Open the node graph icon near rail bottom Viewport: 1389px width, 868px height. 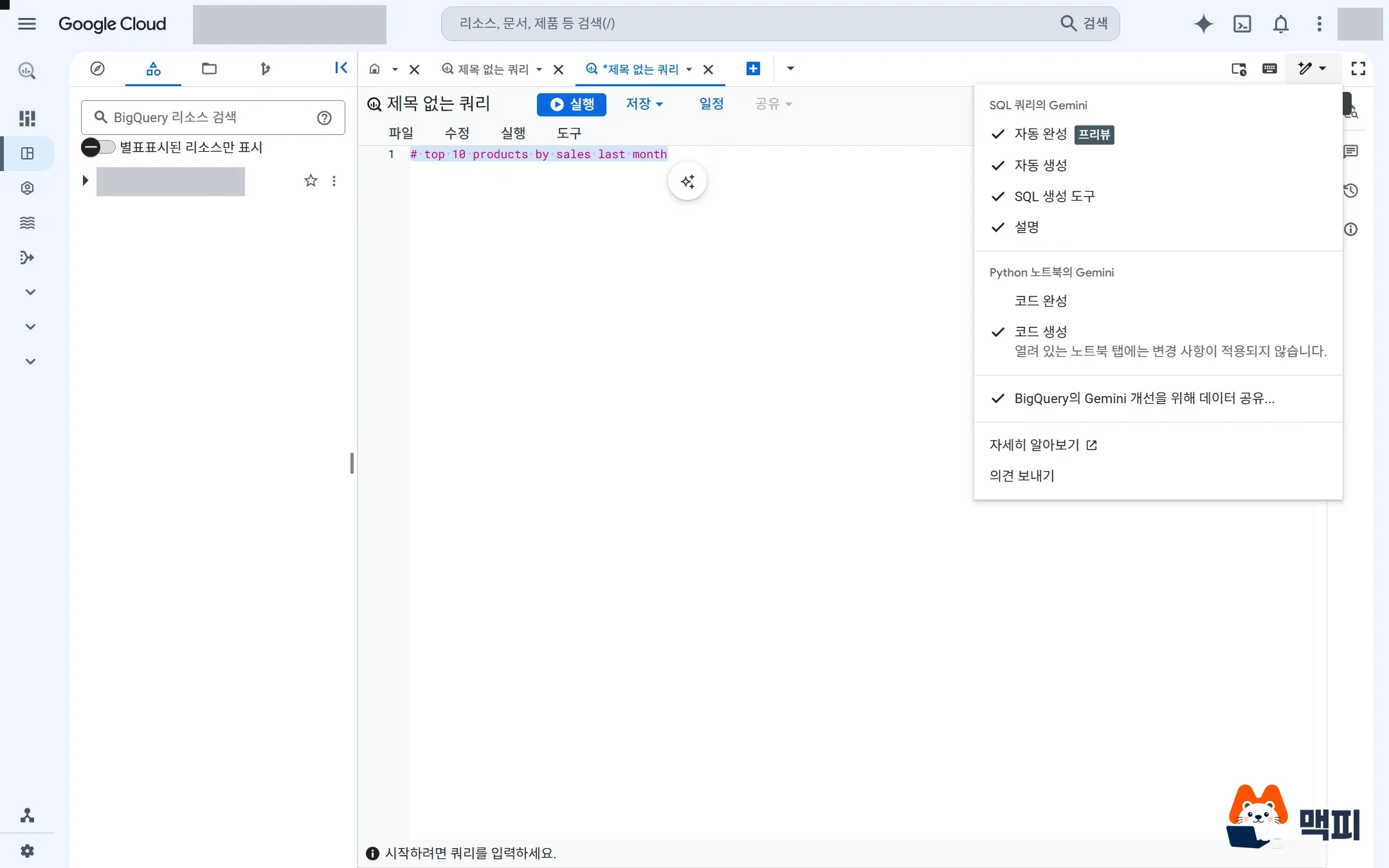pyautogui.click(x=27, y=815)
